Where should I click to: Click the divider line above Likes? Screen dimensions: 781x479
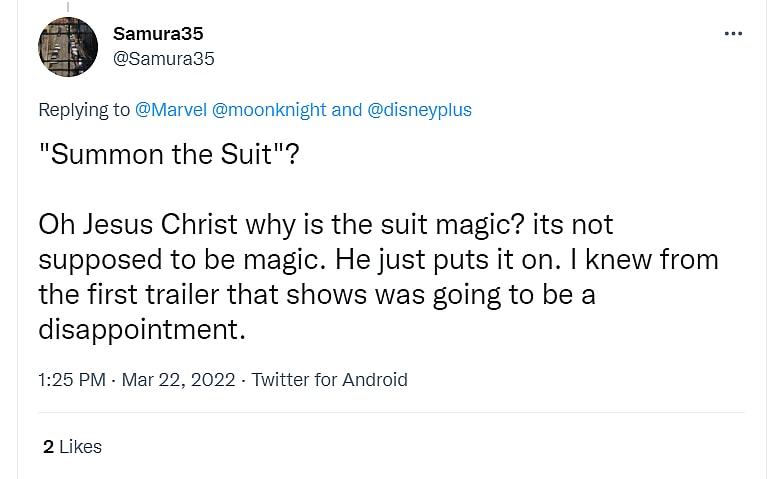391,412
